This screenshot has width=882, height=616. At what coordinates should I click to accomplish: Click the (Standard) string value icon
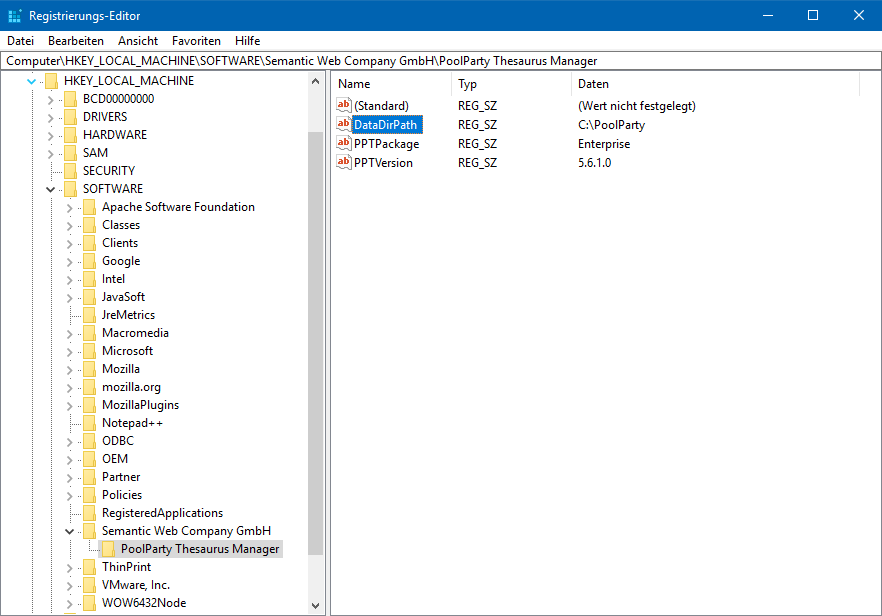point(344,105)
